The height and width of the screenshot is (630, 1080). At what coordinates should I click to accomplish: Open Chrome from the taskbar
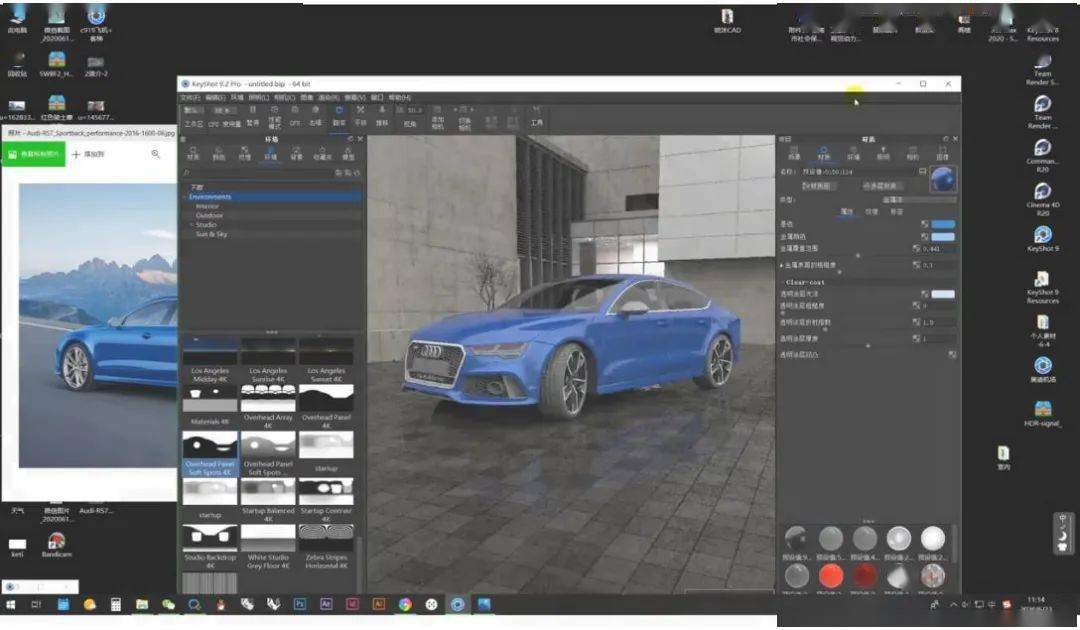click(405, 604)
